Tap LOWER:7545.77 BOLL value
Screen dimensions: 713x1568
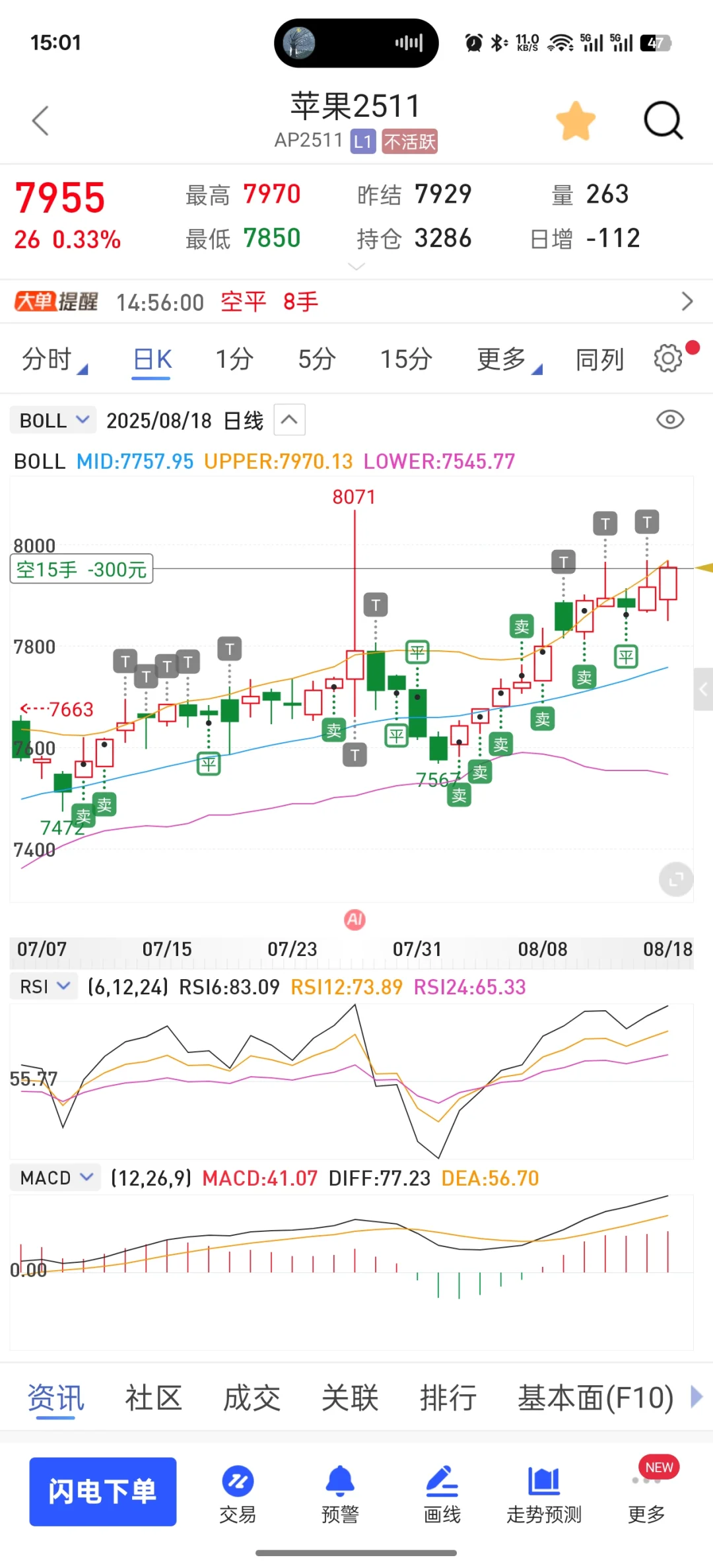439,461
